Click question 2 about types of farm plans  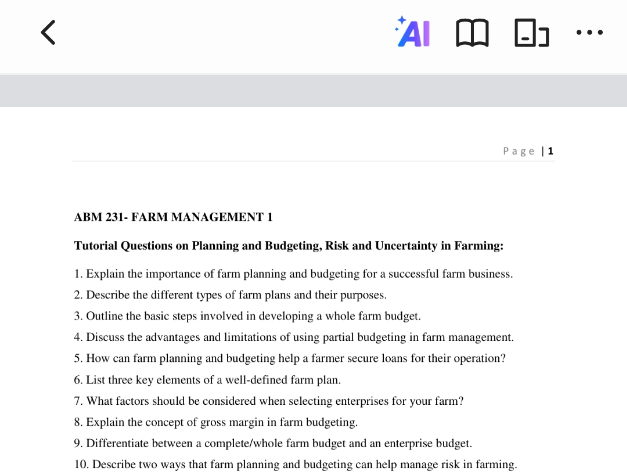[230, 295]
